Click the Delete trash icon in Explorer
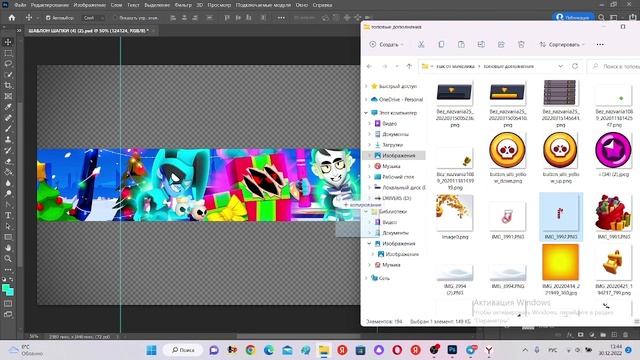This screenshot has height=360, width=640. (521, 44)
